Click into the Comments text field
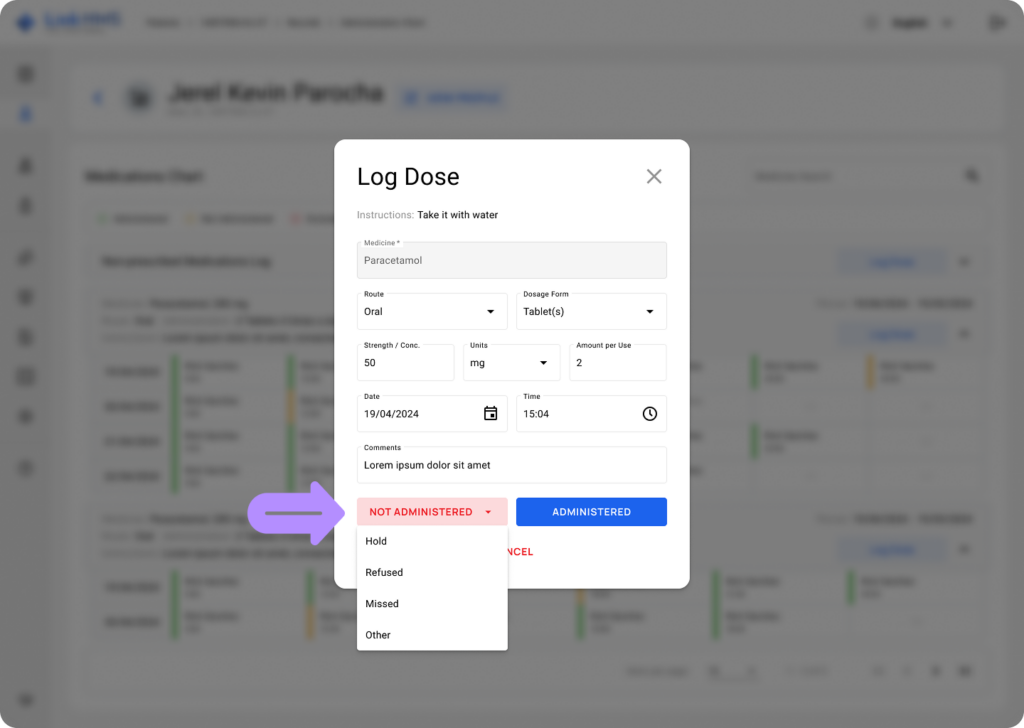The image size is (1024, 728). click(511, 465)
